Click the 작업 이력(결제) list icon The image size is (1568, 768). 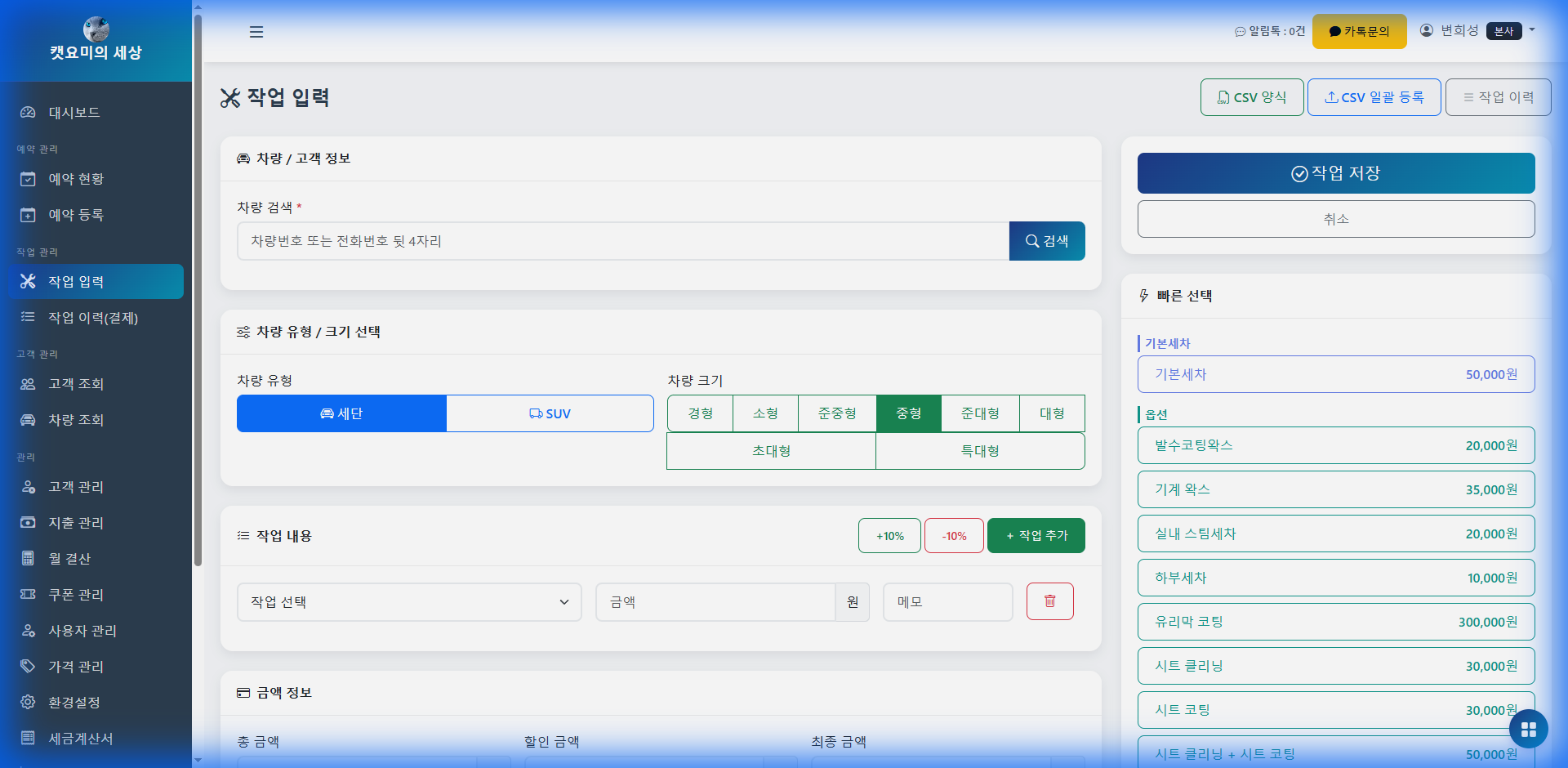tap(28, 318)
